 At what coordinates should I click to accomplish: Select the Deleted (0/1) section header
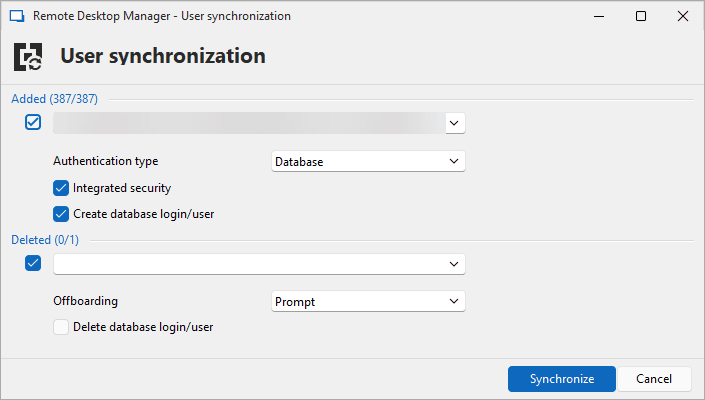(x=44, y=240)
